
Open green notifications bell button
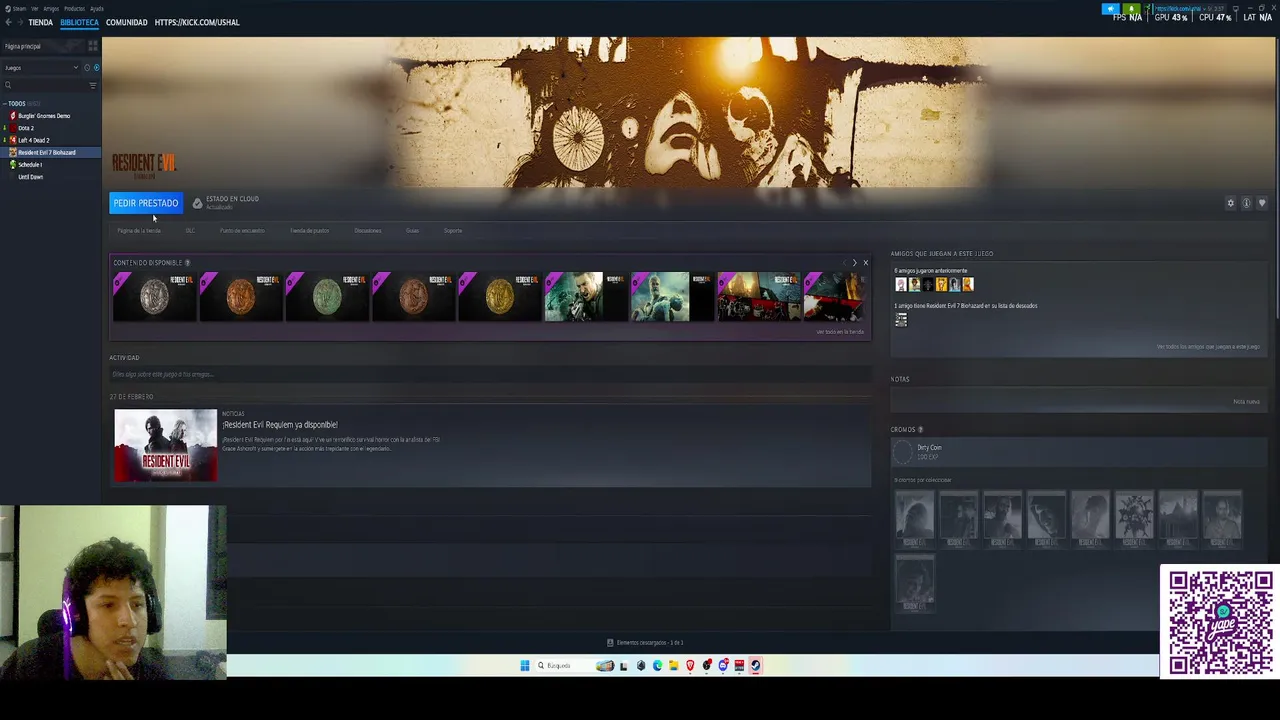click(1131, 9)
